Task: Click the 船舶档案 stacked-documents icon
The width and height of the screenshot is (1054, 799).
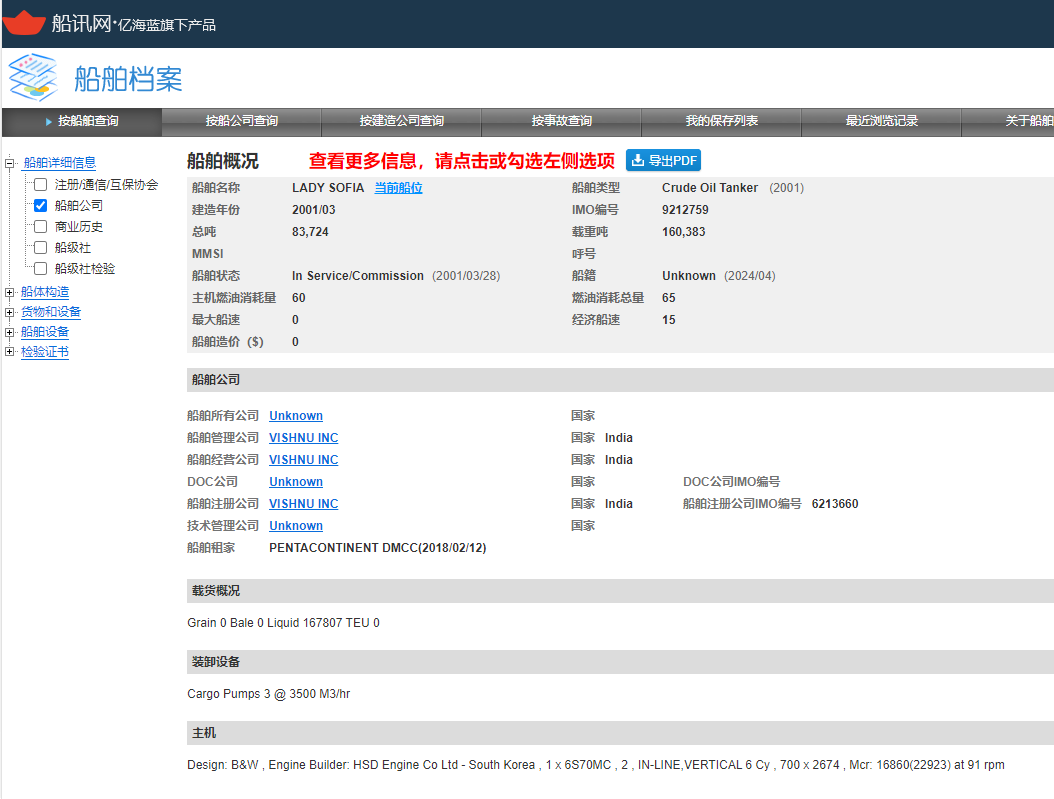Action: tap(32, 77)
